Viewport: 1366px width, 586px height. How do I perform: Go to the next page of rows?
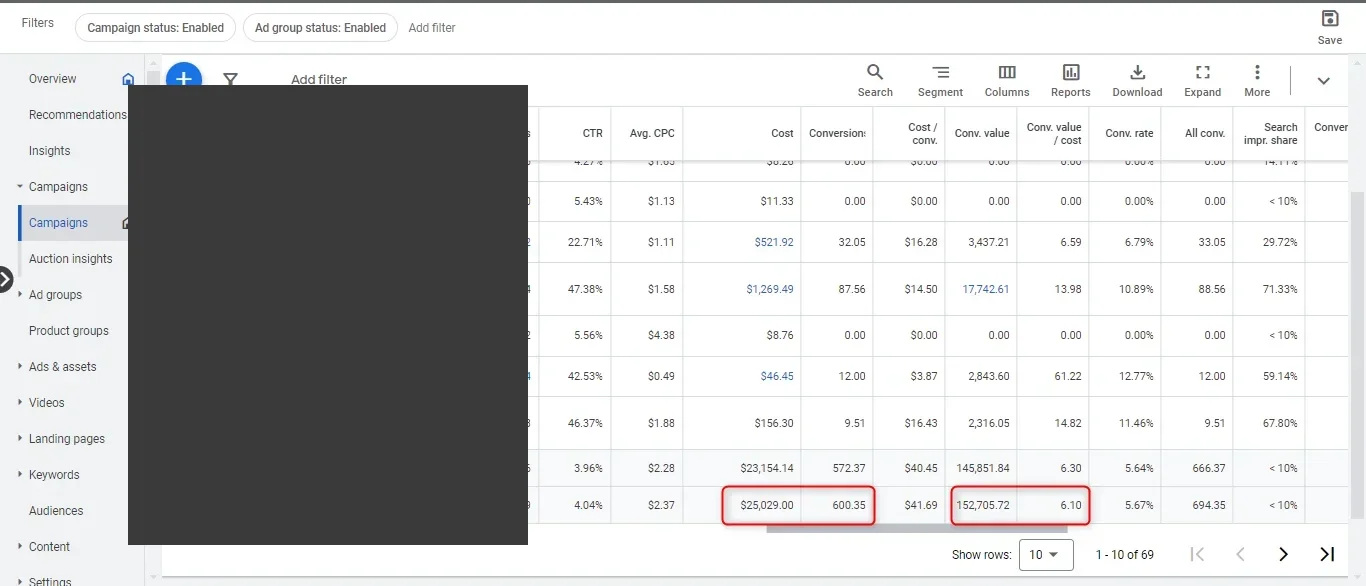[x=1284, y=554]
